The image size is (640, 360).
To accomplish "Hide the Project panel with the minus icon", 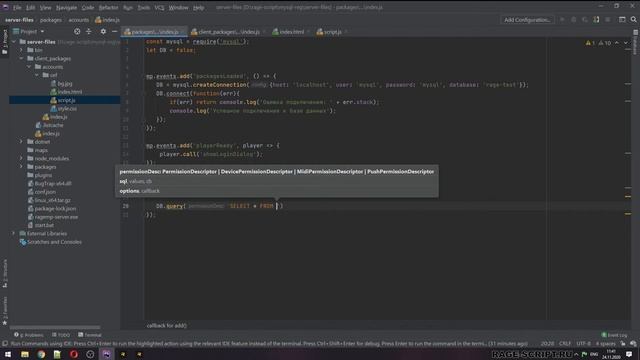I will (x=114, y=31).
